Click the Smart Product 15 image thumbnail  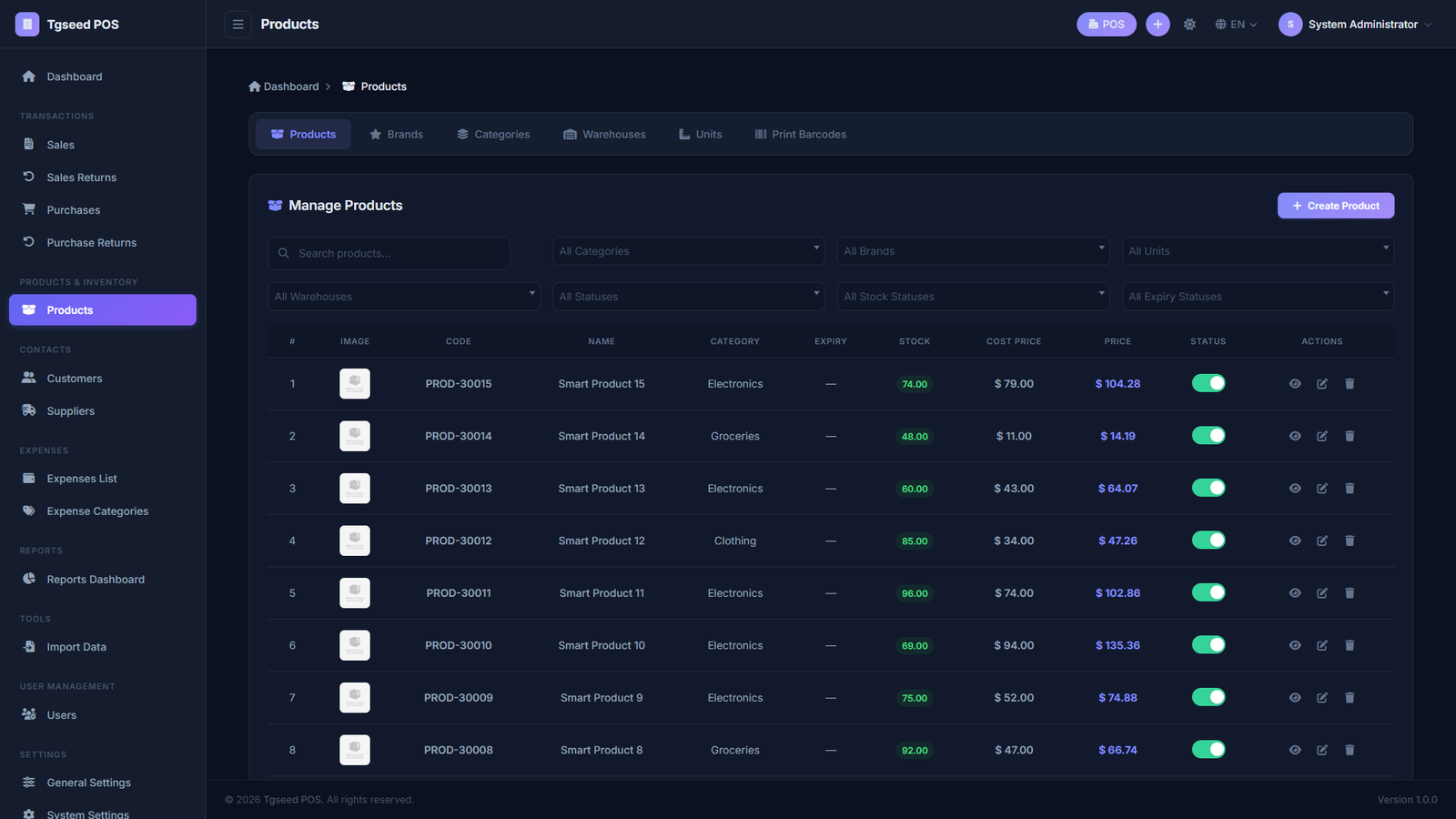click(x=355, y=384)
